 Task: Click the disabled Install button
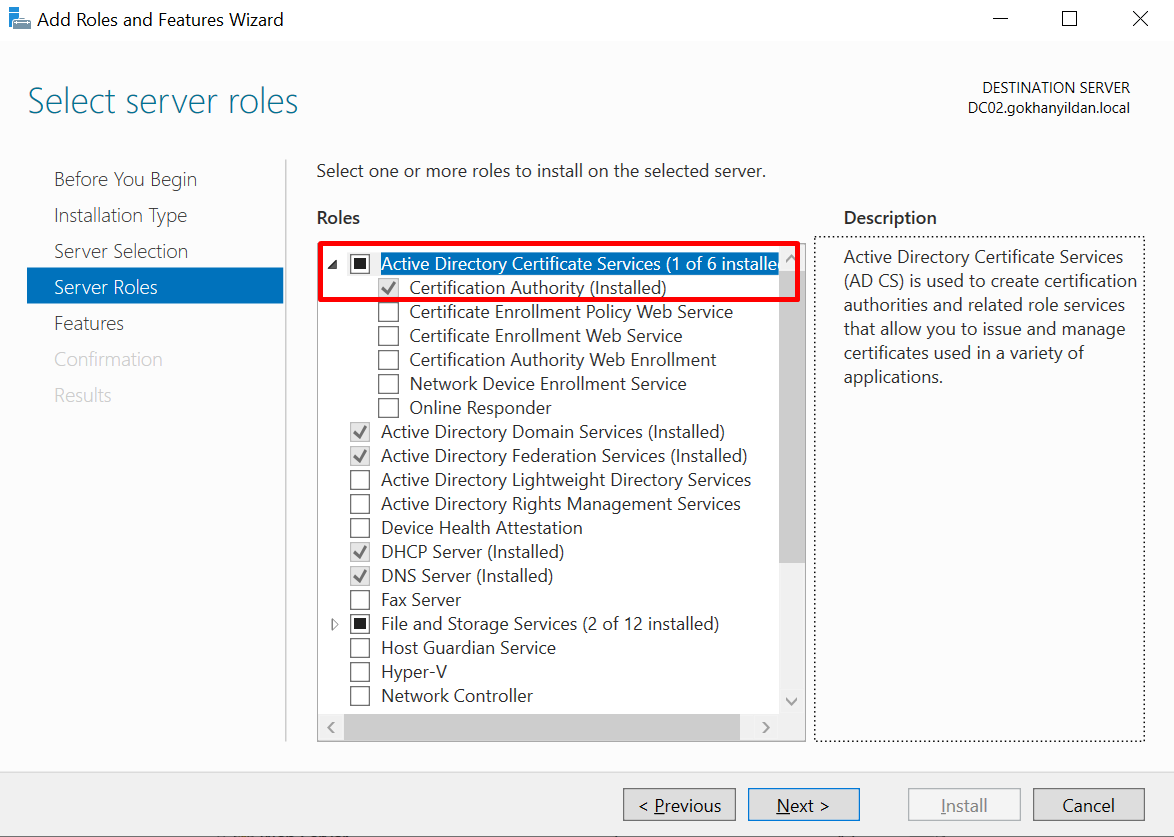click(x=964, y=805)
